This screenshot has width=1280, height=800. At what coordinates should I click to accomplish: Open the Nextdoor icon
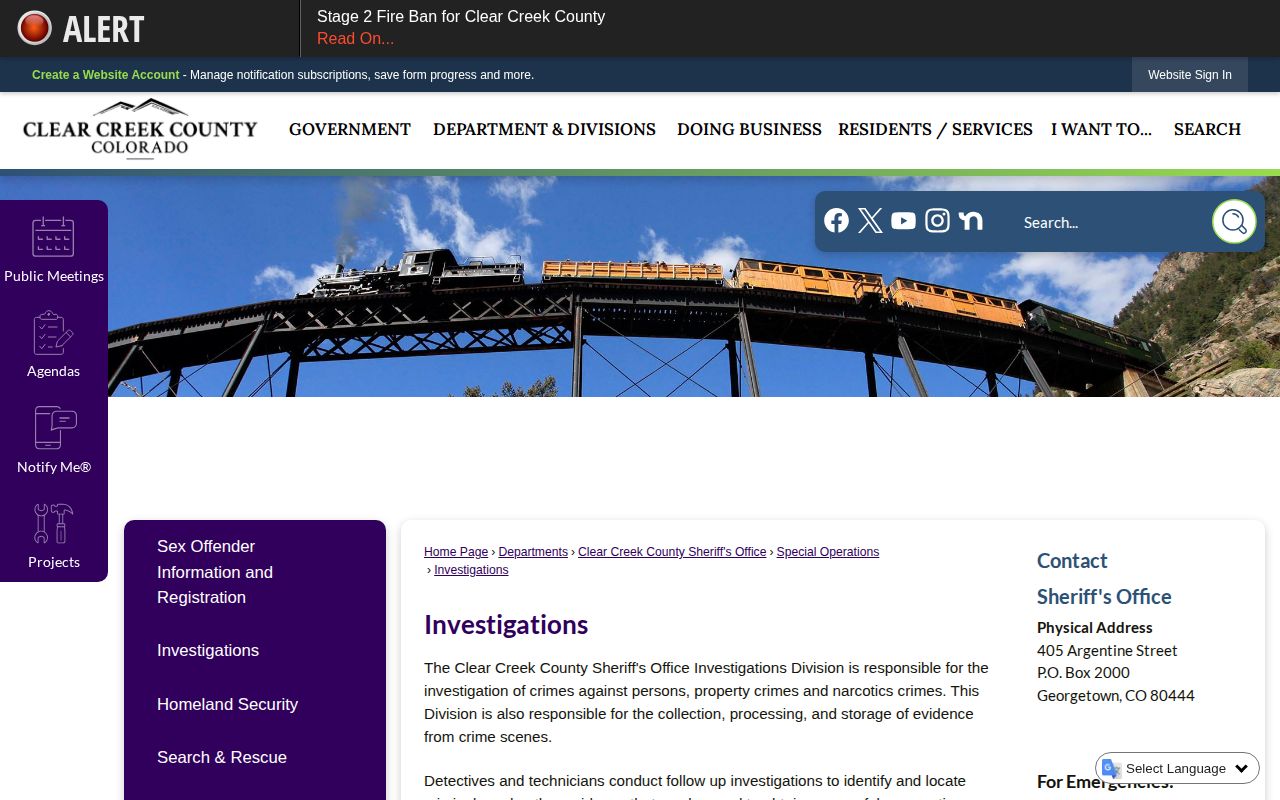[x=970, y=221]
